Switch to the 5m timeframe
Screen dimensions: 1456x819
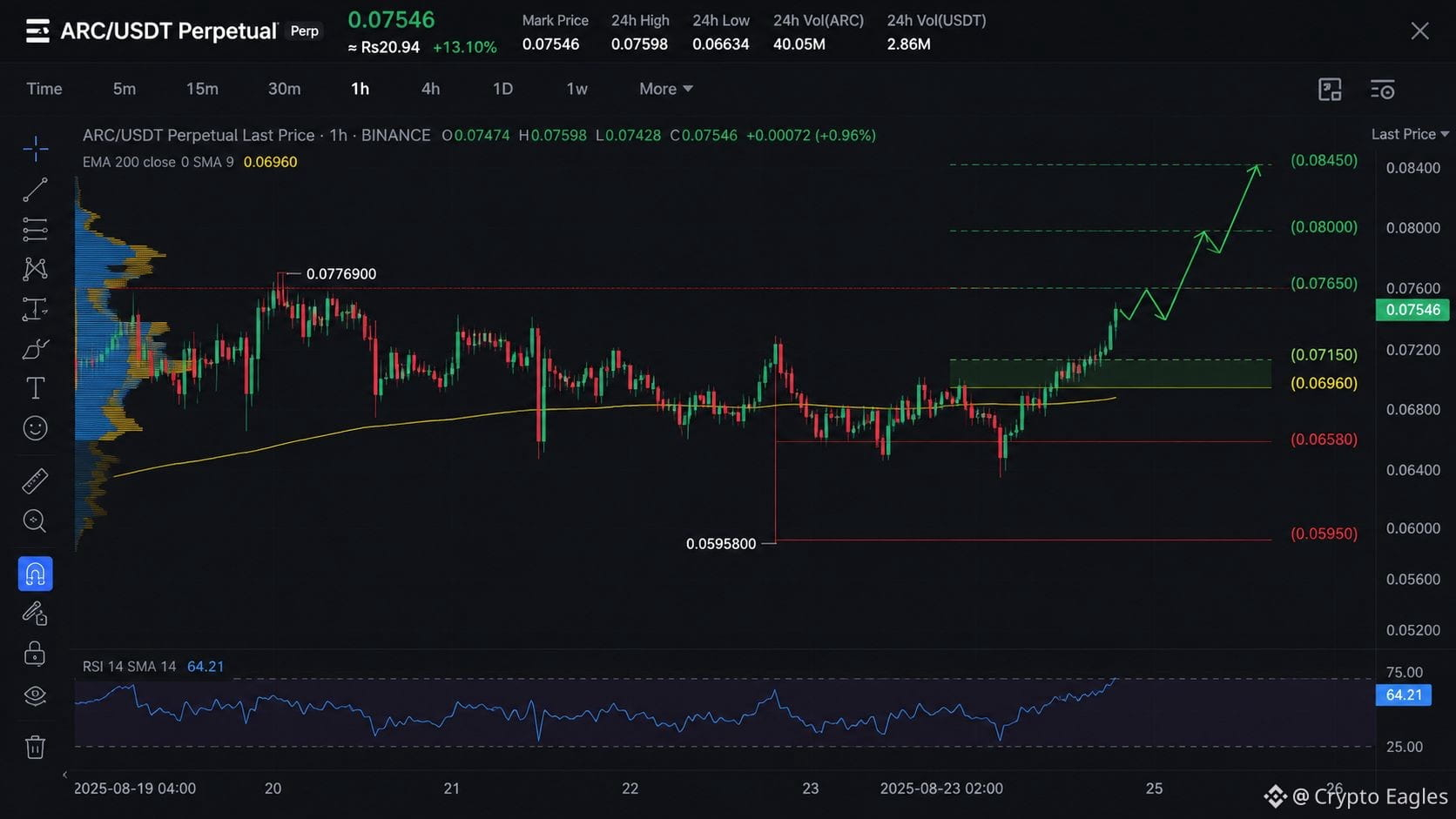[125, 89]
